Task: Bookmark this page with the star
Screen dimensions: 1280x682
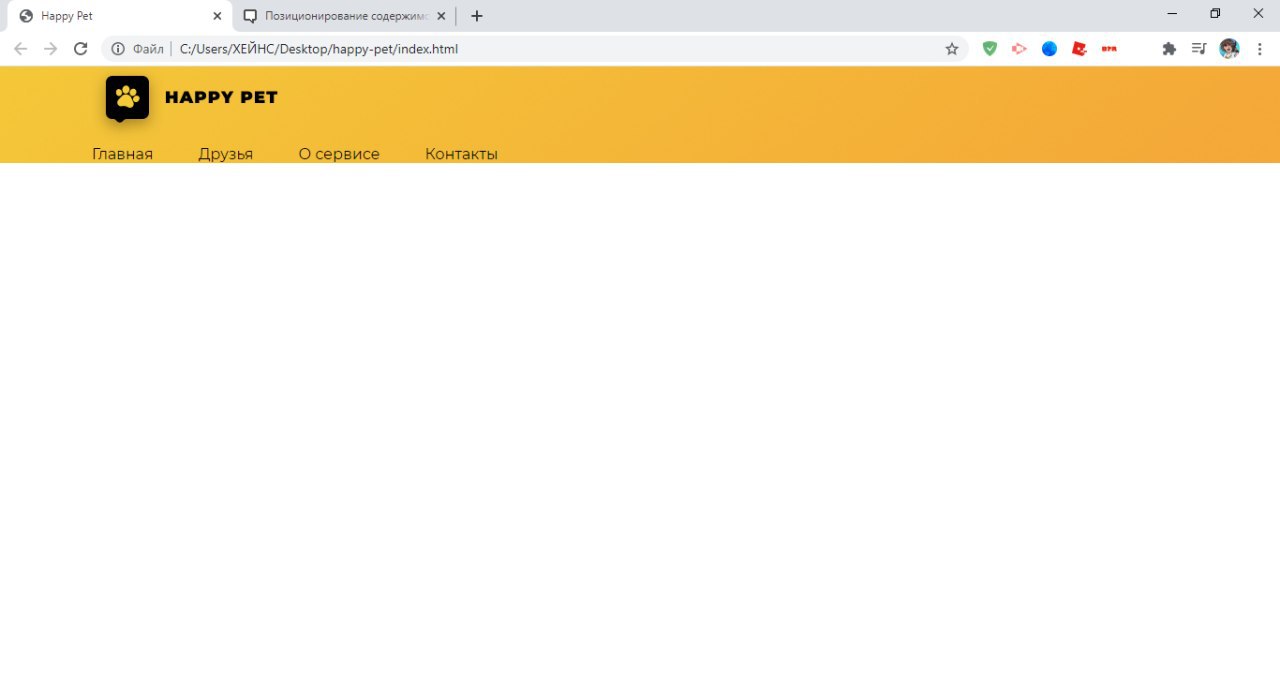Action: [952, 48]
